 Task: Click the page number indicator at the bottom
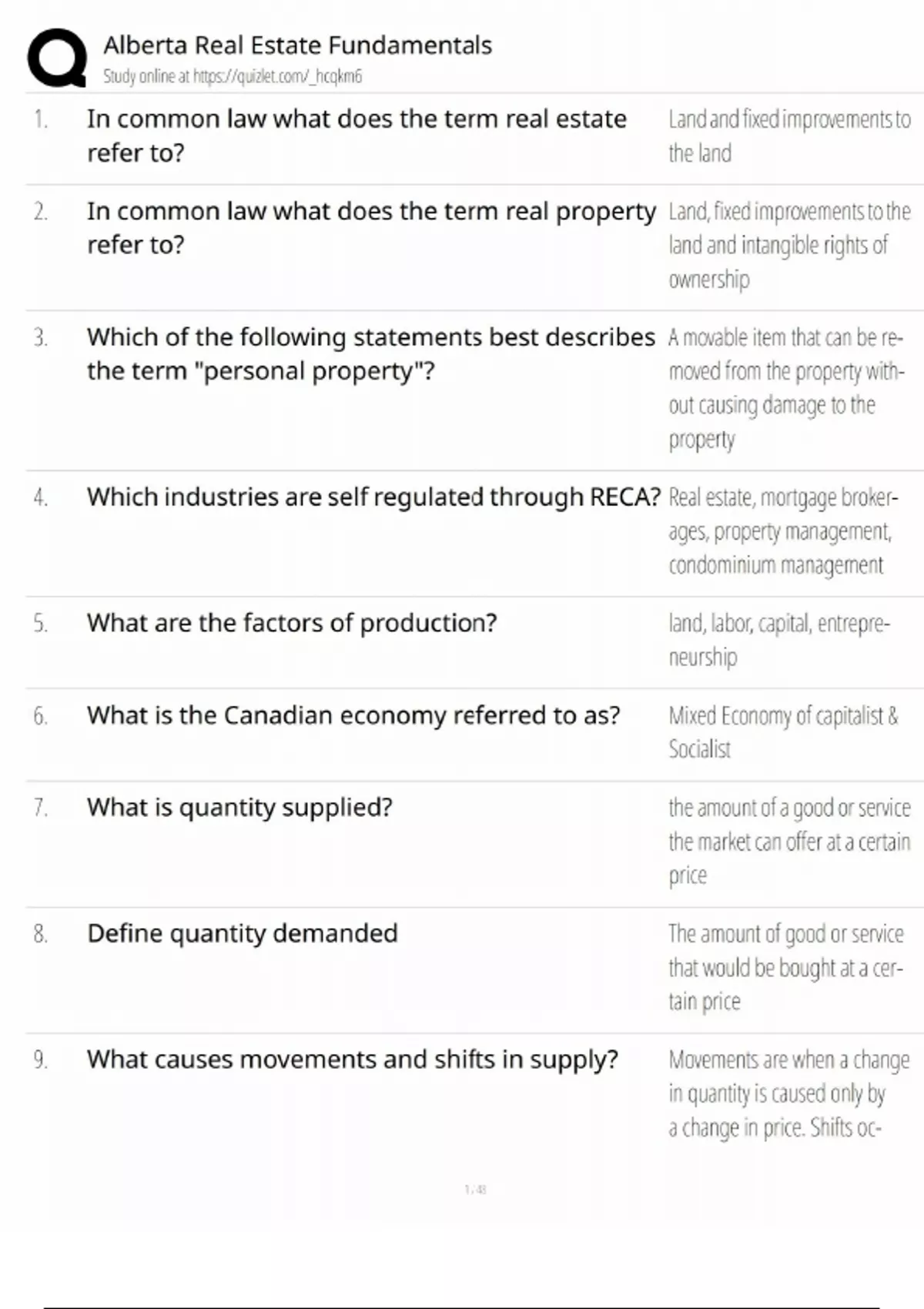(x=475, y=1190)
